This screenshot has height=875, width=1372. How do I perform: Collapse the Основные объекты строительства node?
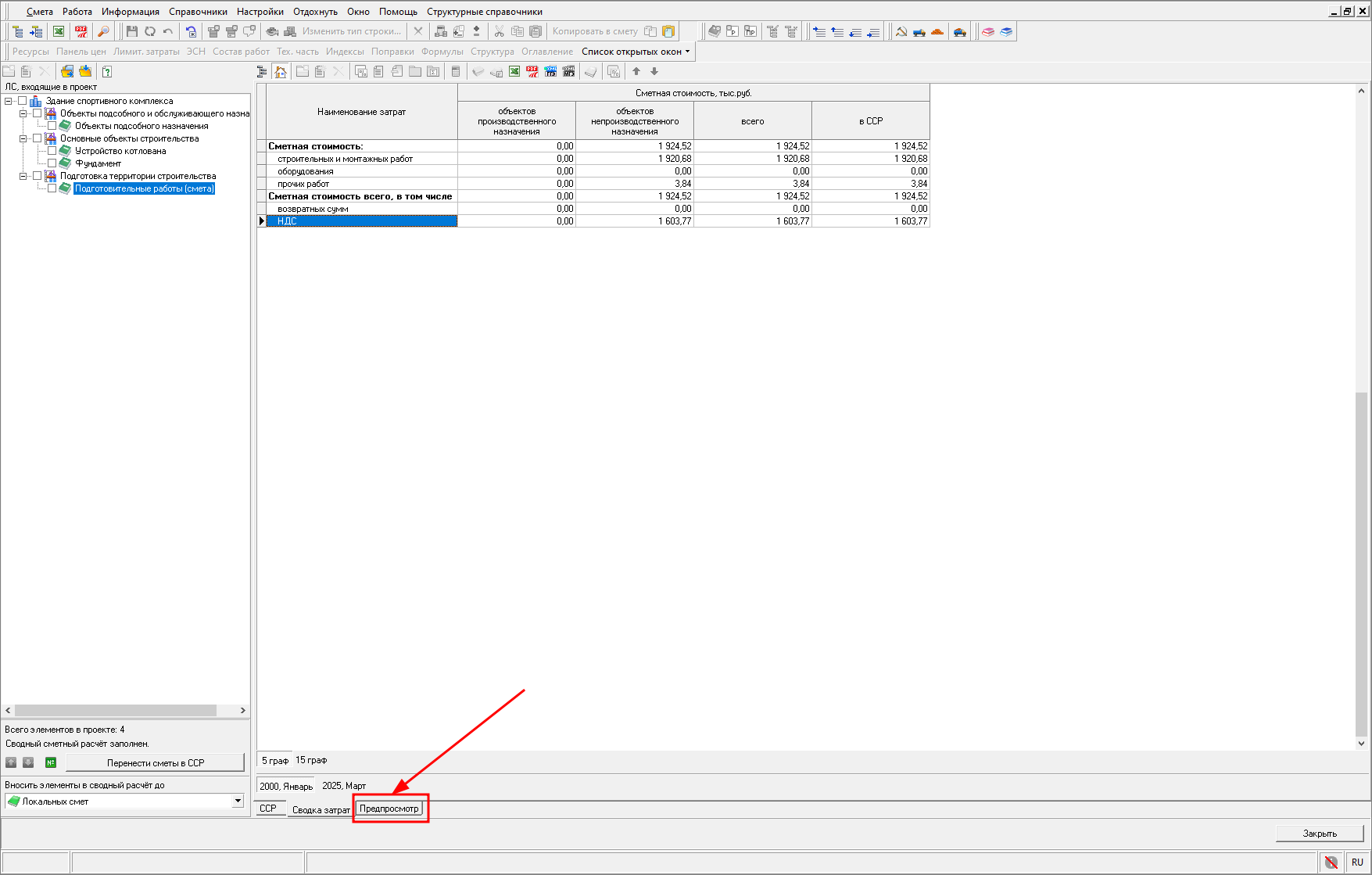tap(23, 138)
